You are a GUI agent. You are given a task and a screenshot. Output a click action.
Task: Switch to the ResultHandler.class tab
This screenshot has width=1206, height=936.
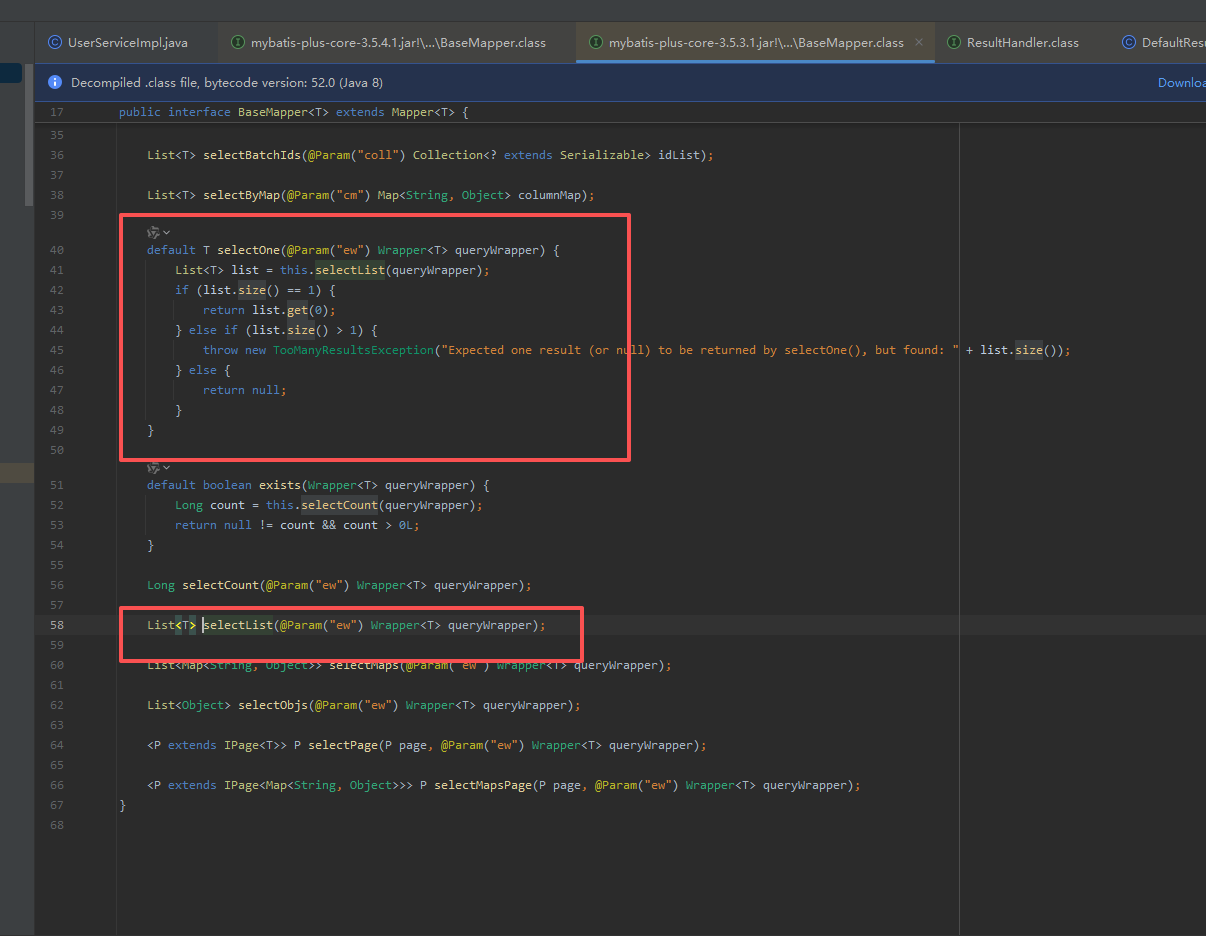[1012, 43]
